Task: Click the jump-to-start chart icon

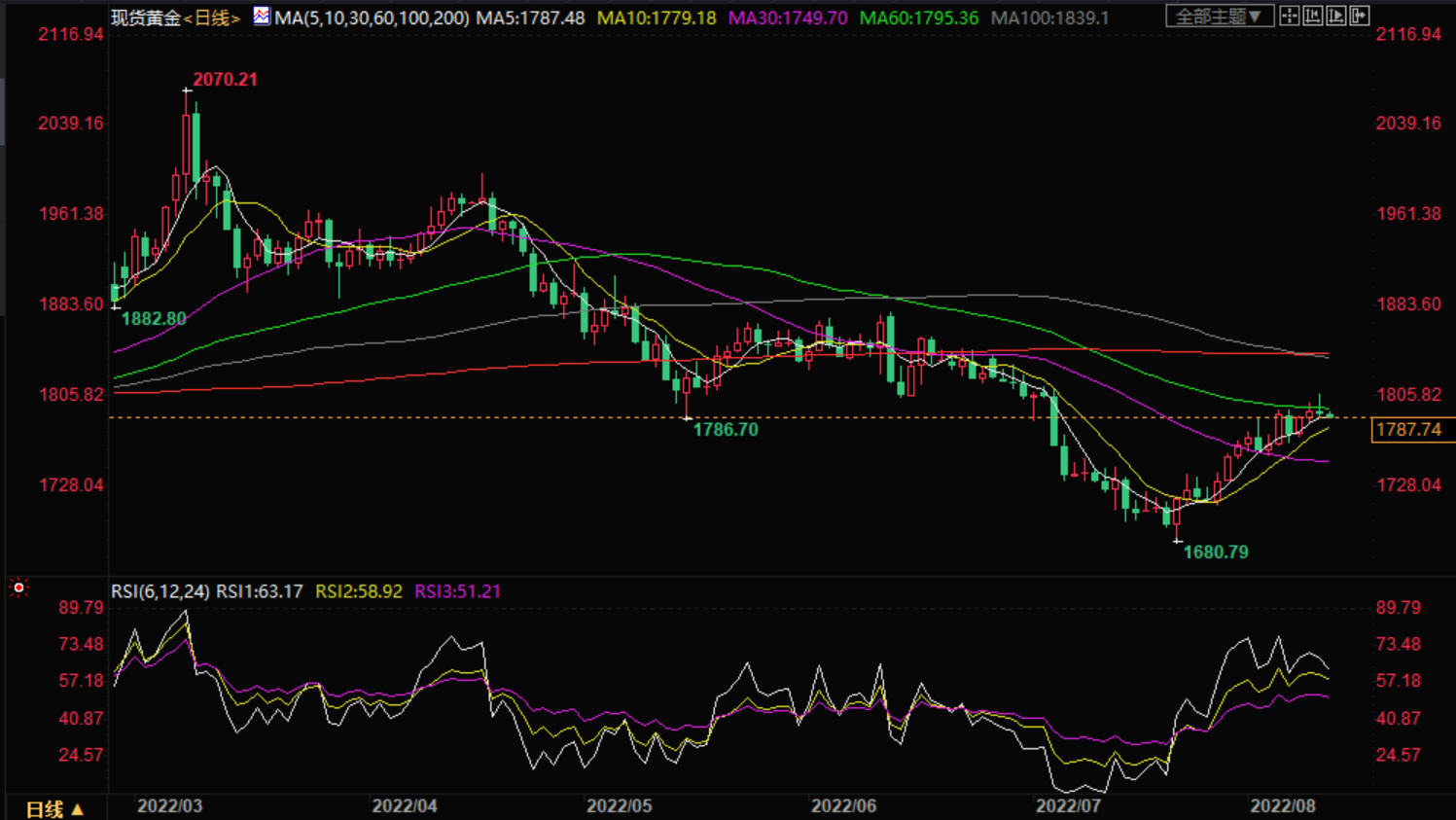Action: click(1313, 17)
